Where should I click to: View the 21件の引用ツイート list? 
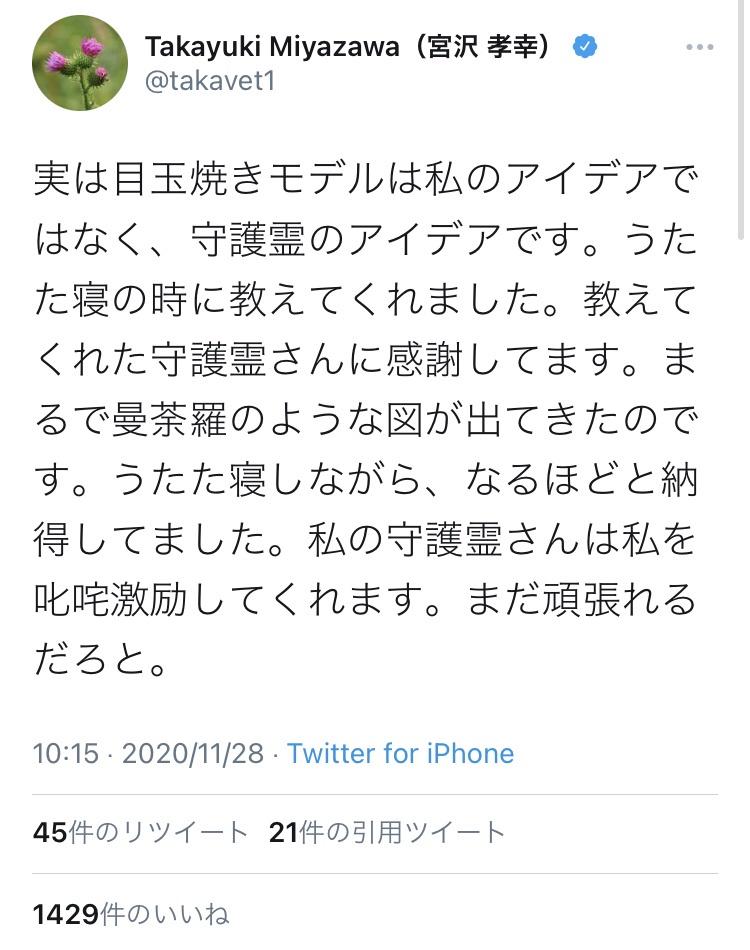[x=387, y=832]
